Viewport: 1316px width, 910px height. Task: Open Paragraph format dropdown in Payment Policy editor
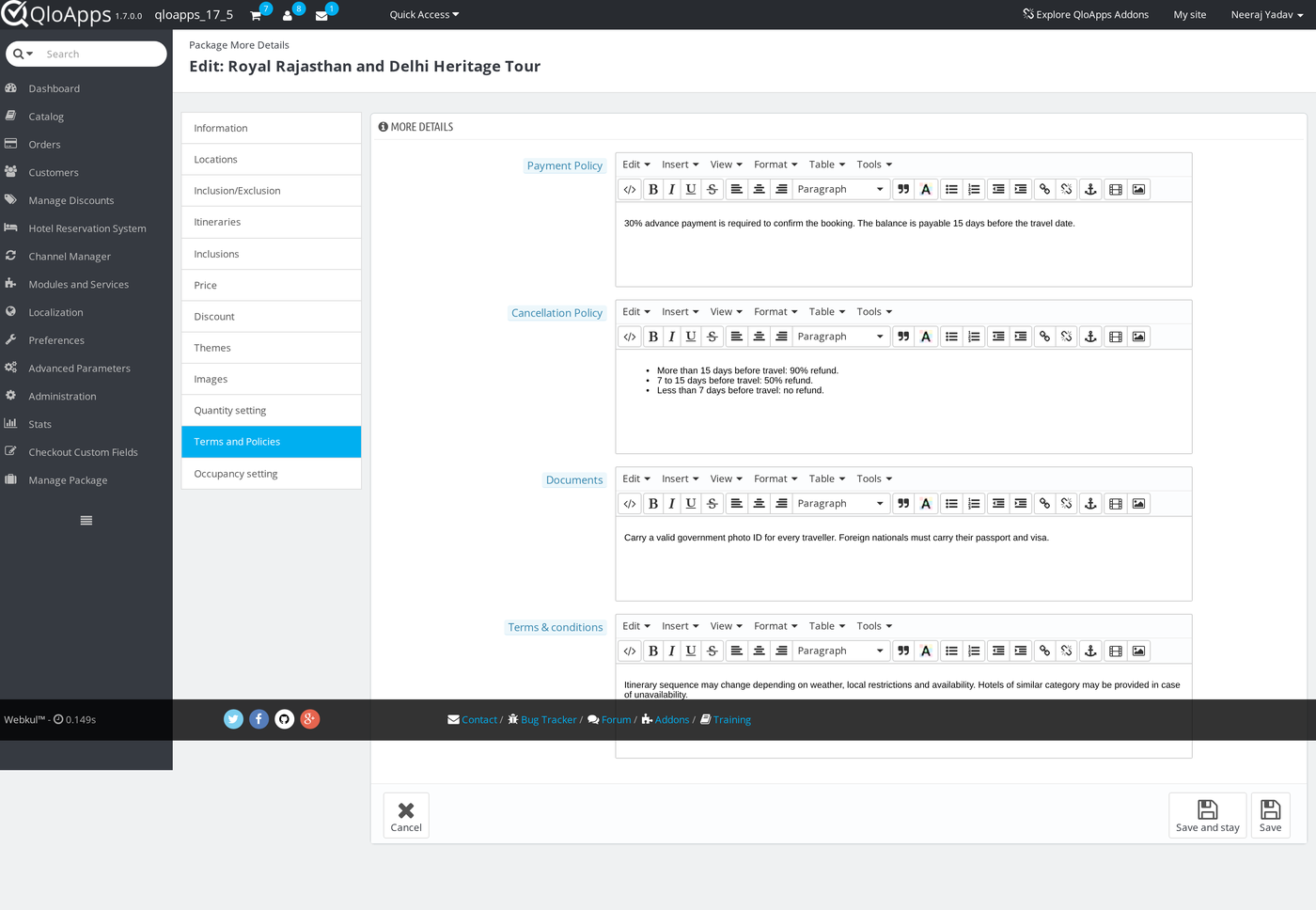click(840, 189)
